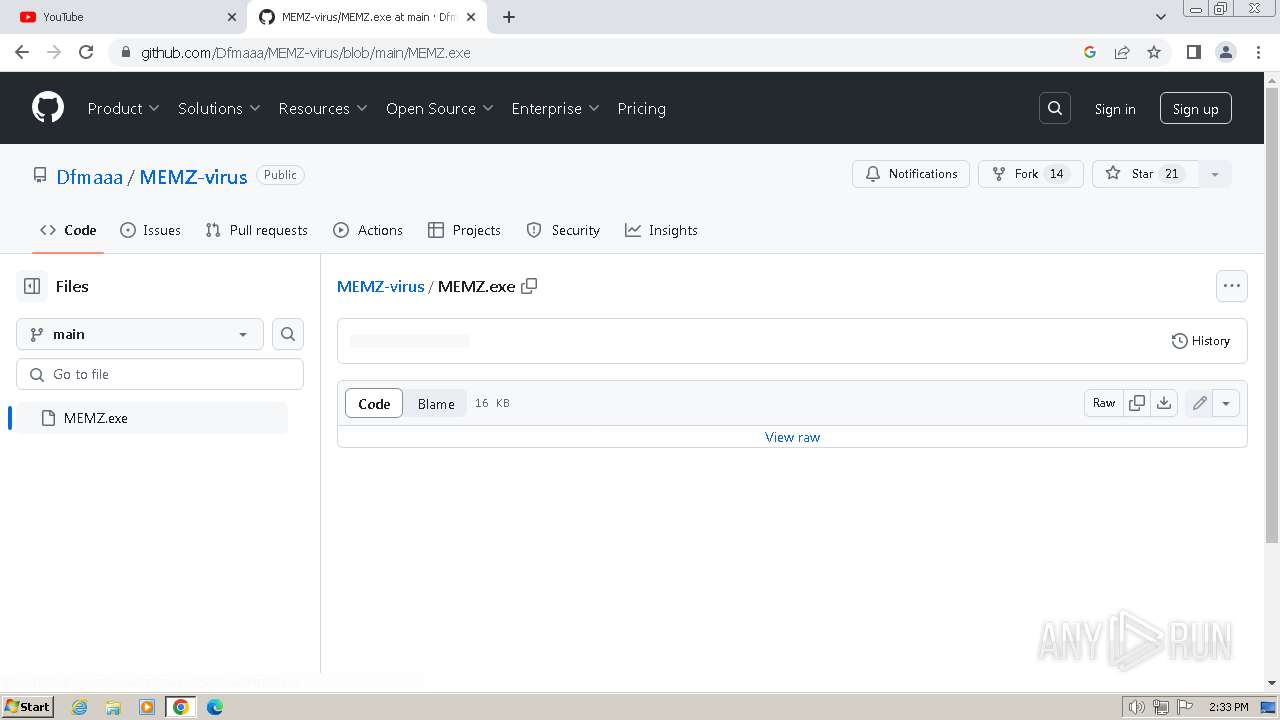Image resolution: width=1280 pixels, height=720 pixels.
Task: Open the Raw file view
Action: click(1104, 403)
